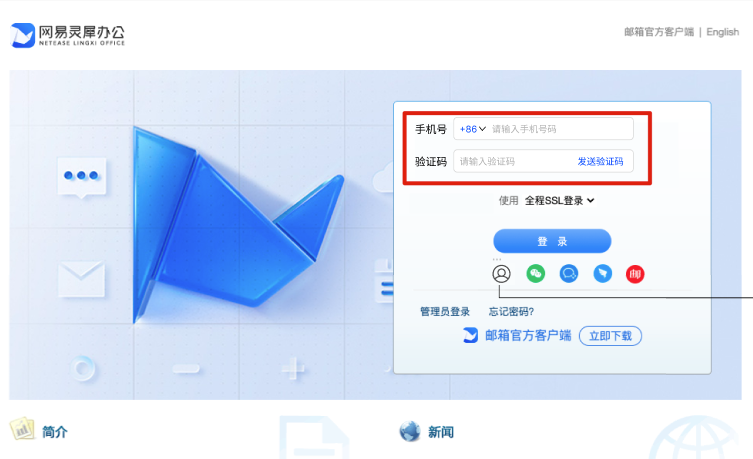Expand the 全程SSL登录 dropdown
The image size is (753, 459).
coord(559,201)
